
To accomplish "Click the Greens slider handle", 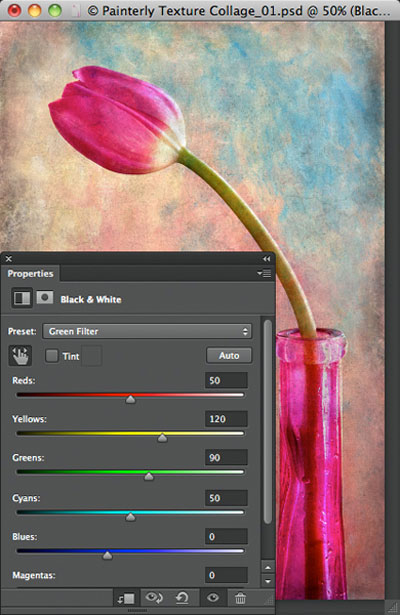I will click(x=149, y=476).
